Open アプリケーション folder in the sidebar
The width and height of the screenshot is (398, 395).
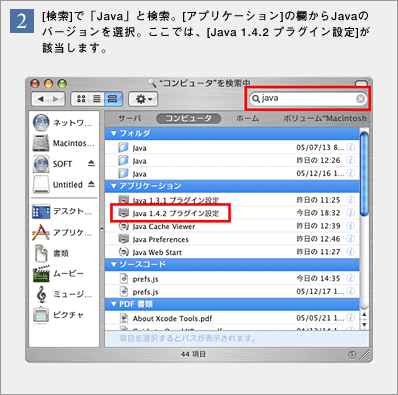click(x=63, y=232)
